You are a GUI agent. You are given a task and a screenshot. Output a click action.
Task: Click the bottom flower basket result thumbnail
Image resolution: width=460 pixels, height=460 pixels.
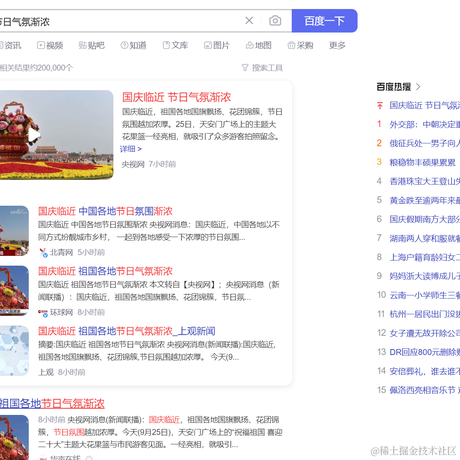point(14,437)
